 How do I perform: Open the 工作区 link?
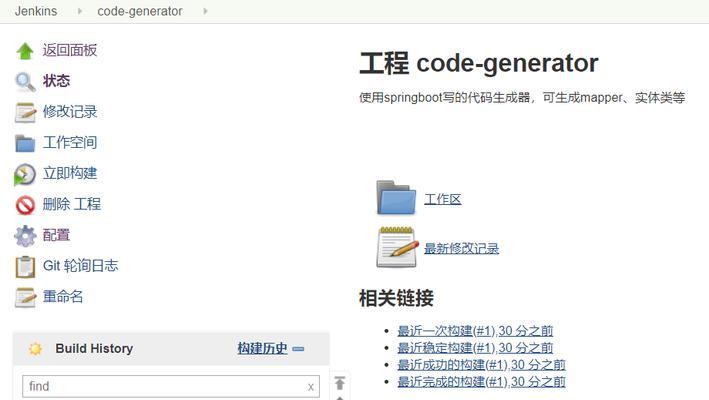click(443, 199)
